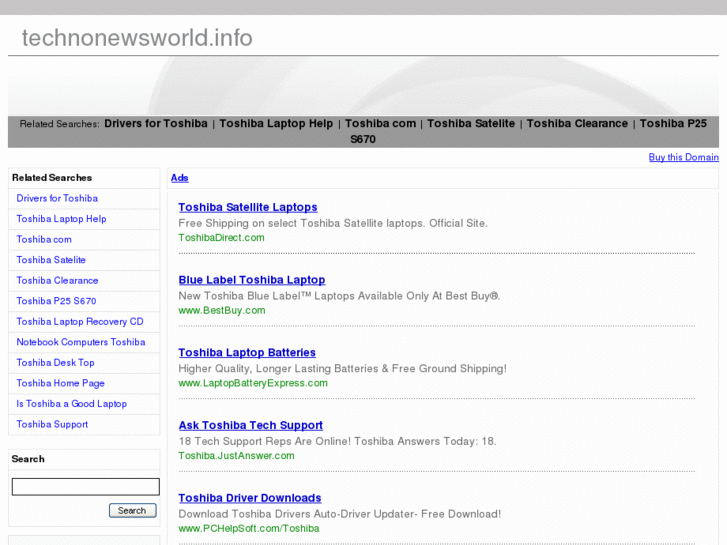Click sidebar link 'Toshiba P25 S670'
This screenshot has height=545, width=727.
point(56,301)
